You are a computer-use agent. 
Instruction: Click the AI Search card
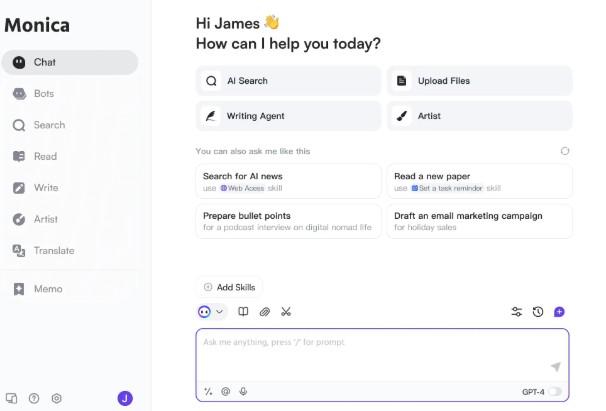click(288, 81)
